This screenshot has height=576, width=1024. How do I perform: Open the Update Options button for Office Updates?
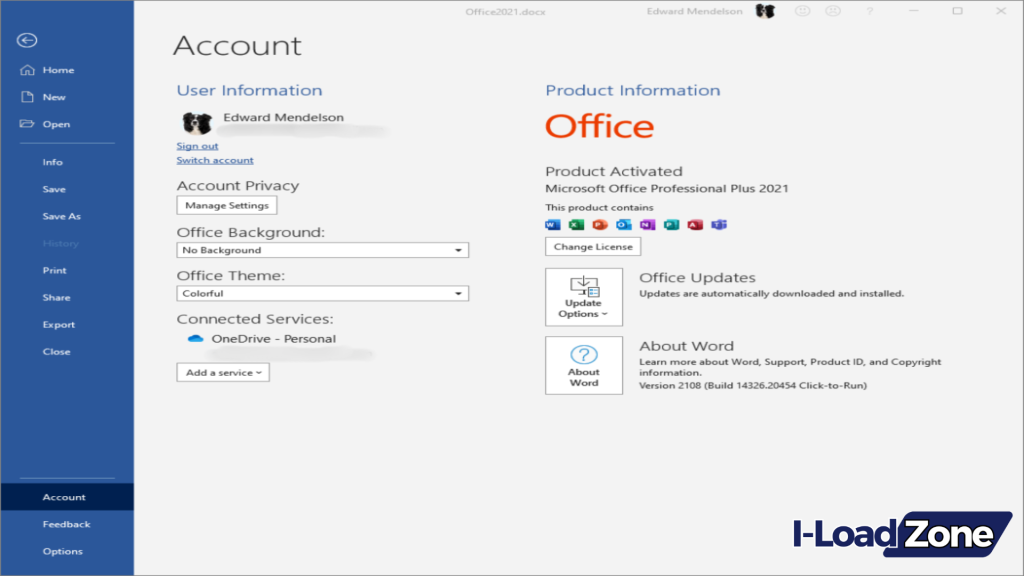click(x=584, y=297)
